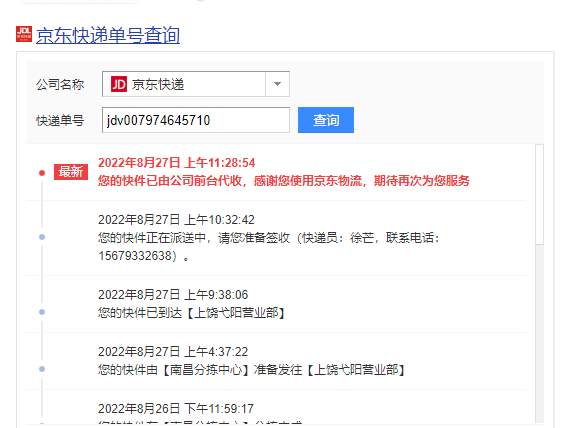The width and height of the screenshot is (569, 428).
Task: Click the red dot timeline marker
Action: [42, 173]
